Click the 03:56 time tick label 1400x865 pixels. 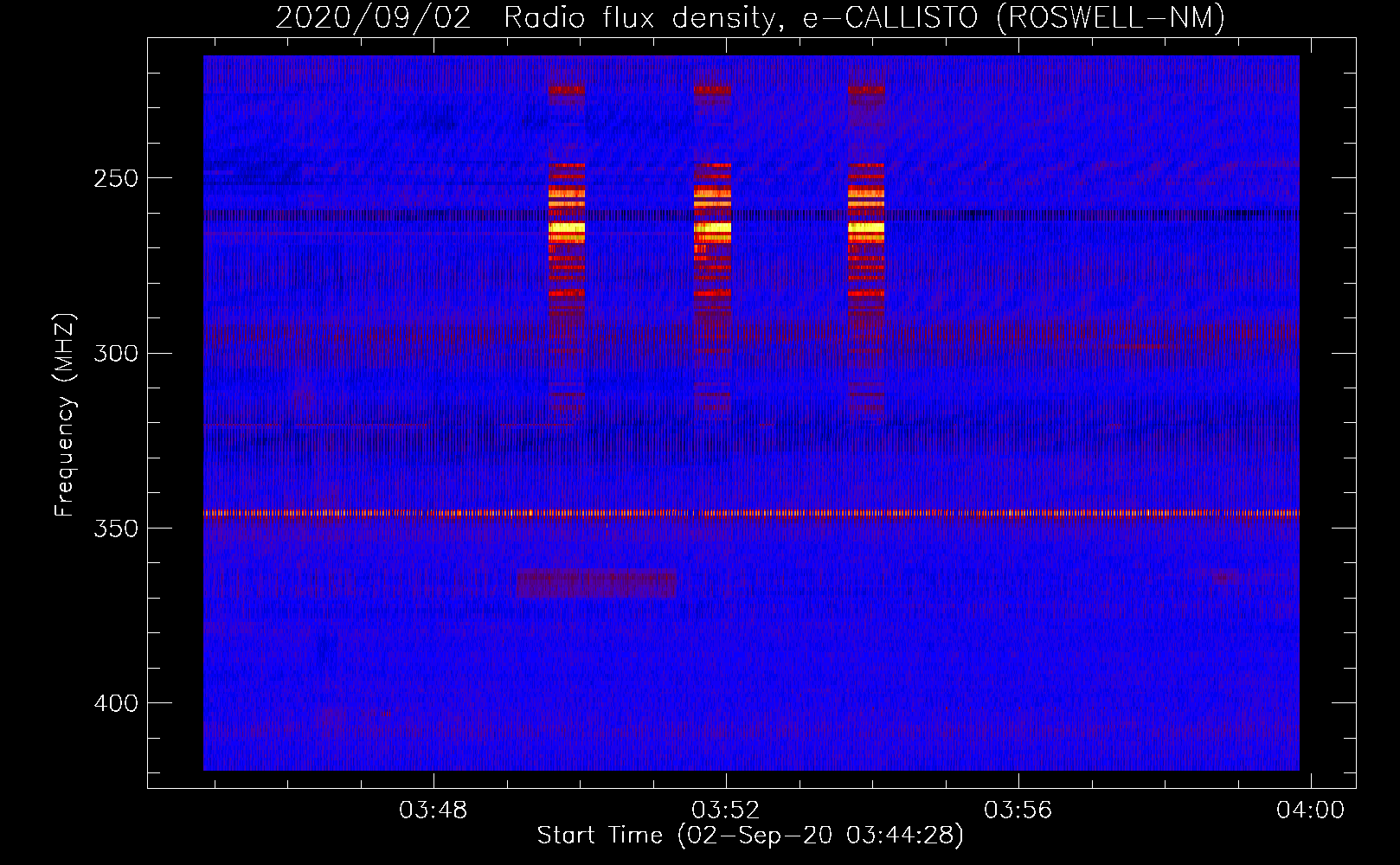1018,810
